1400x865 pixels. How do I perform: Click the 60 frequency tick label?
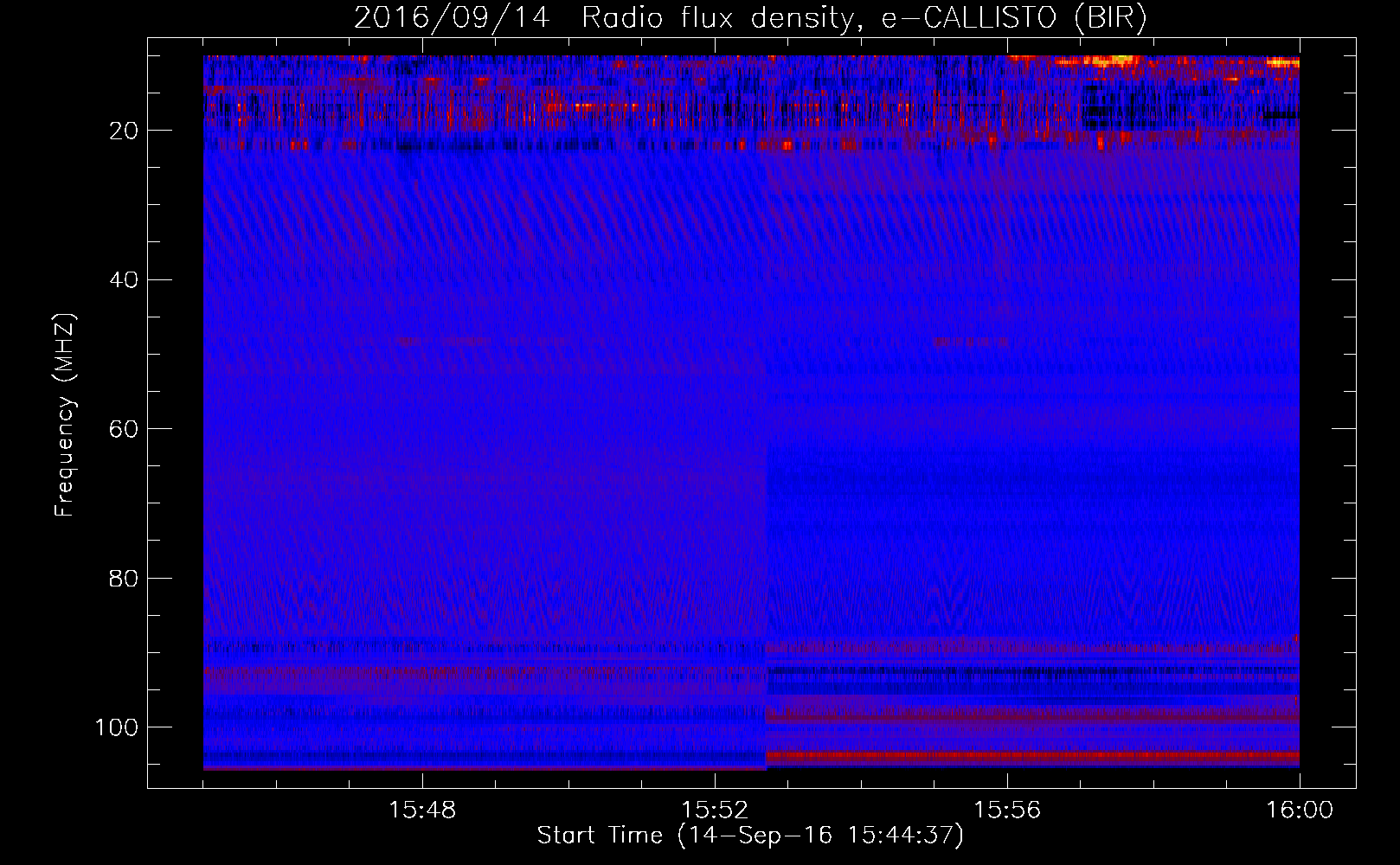click(x=125, y=429)
